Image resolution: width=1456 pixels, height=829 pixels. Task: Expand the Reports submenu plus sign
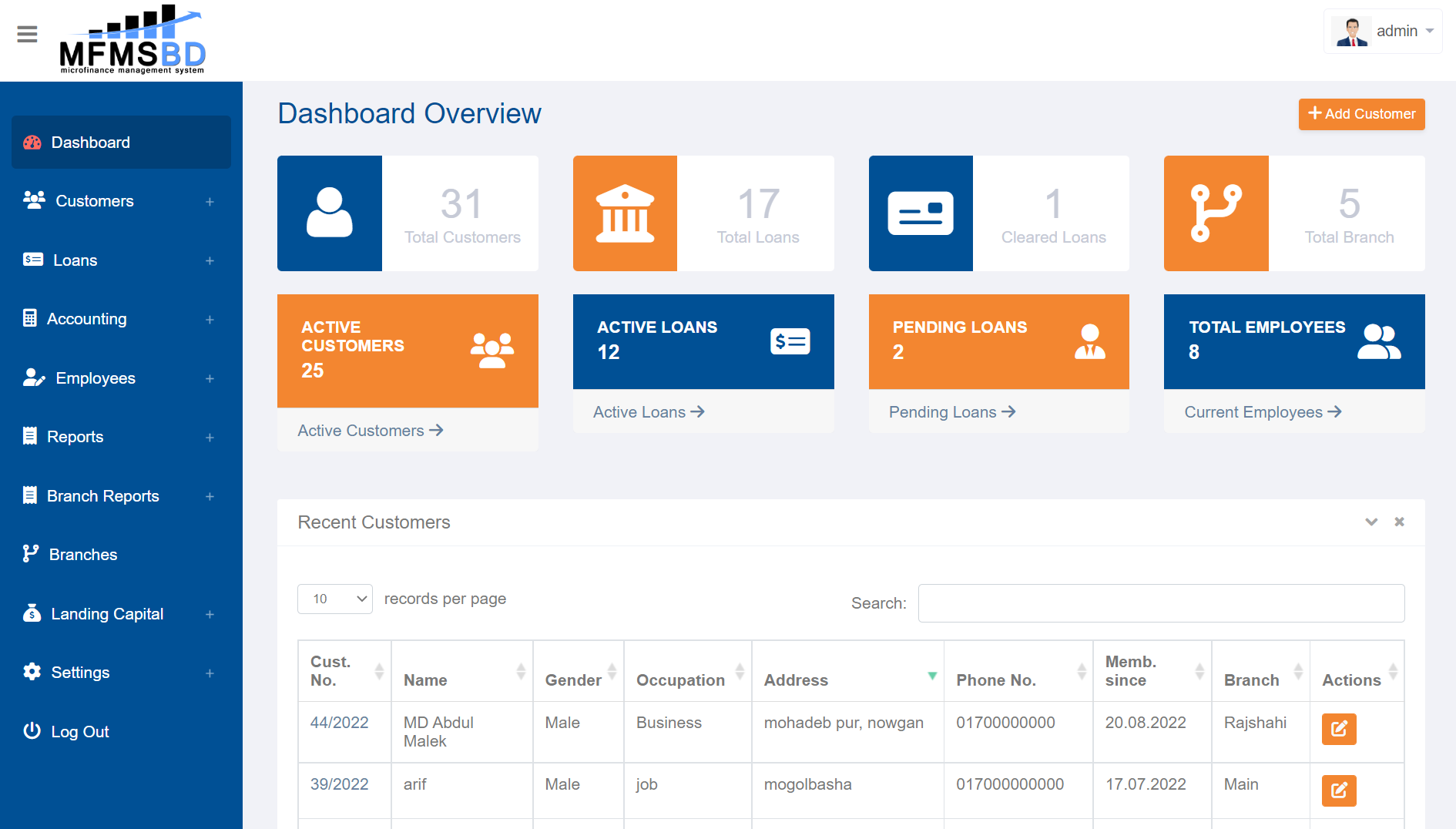[210, 438]
